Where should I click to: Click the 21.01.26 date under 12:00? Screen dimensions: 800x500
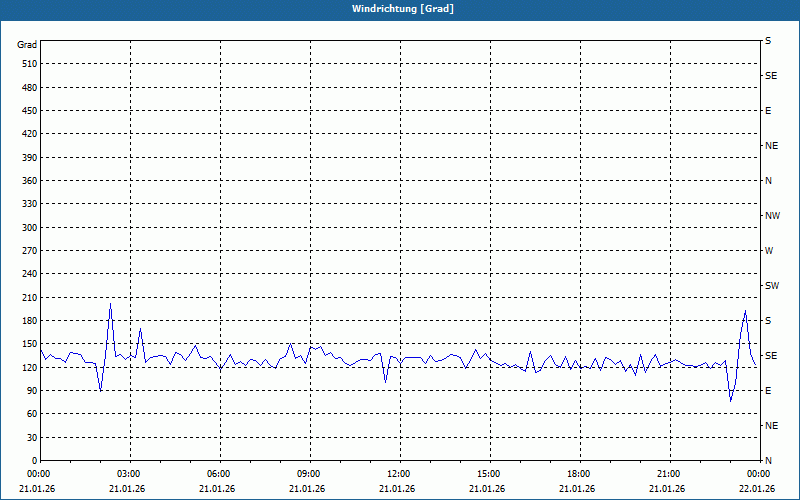pos(397,489)
